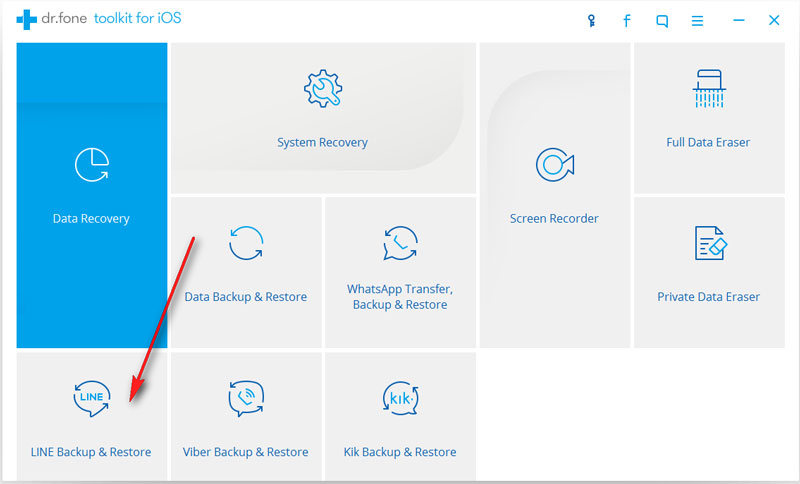Choose the 'Kik Backup & Restore' label
Viewport: 800px width, 484px height.
(400, 452)
